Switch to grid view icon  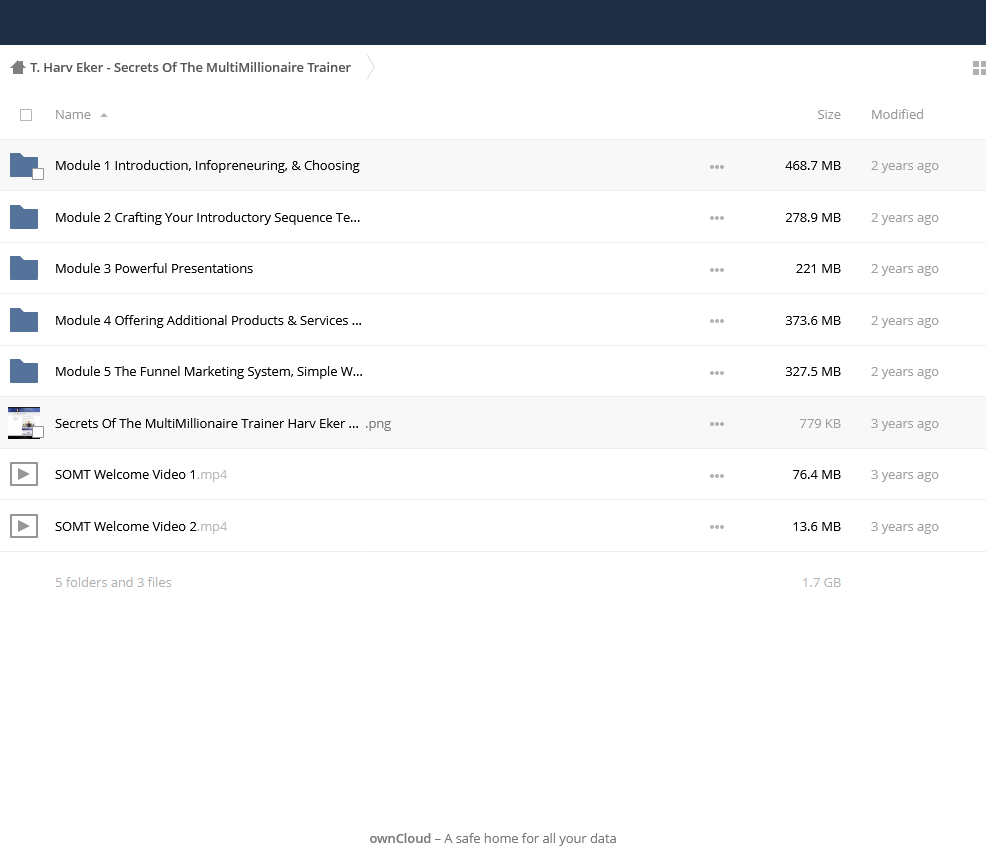(979, 68)
